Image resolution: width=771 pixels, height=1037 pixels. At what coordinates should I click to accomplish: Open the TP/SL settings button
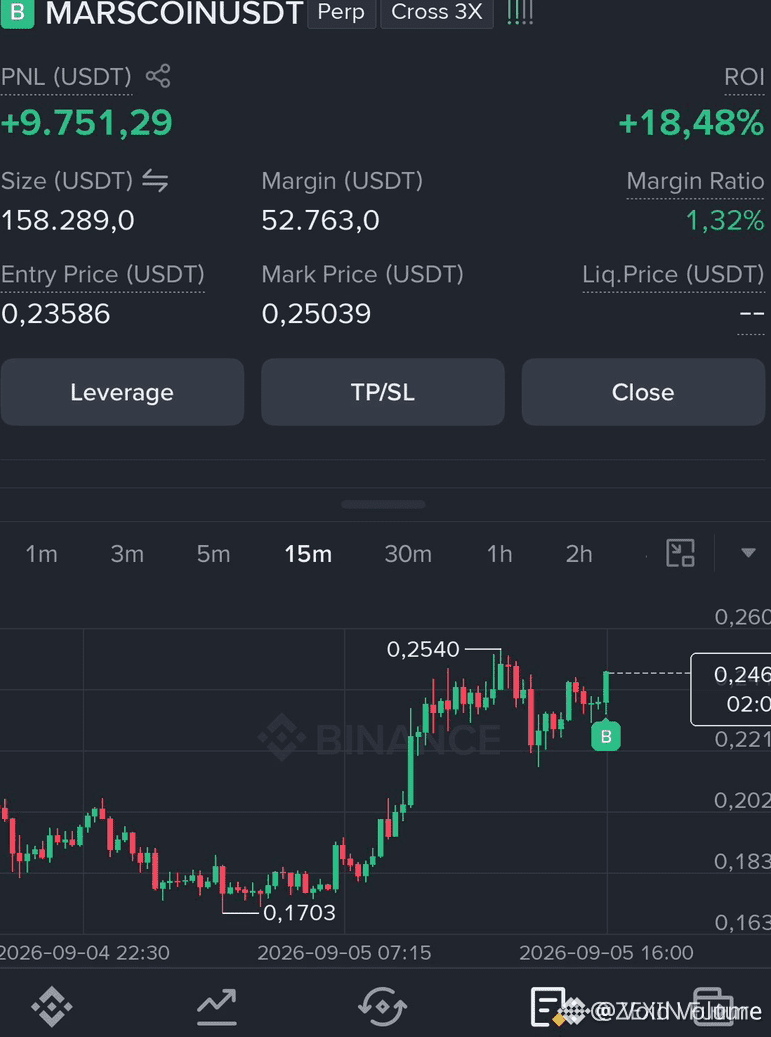pos(383,392)
